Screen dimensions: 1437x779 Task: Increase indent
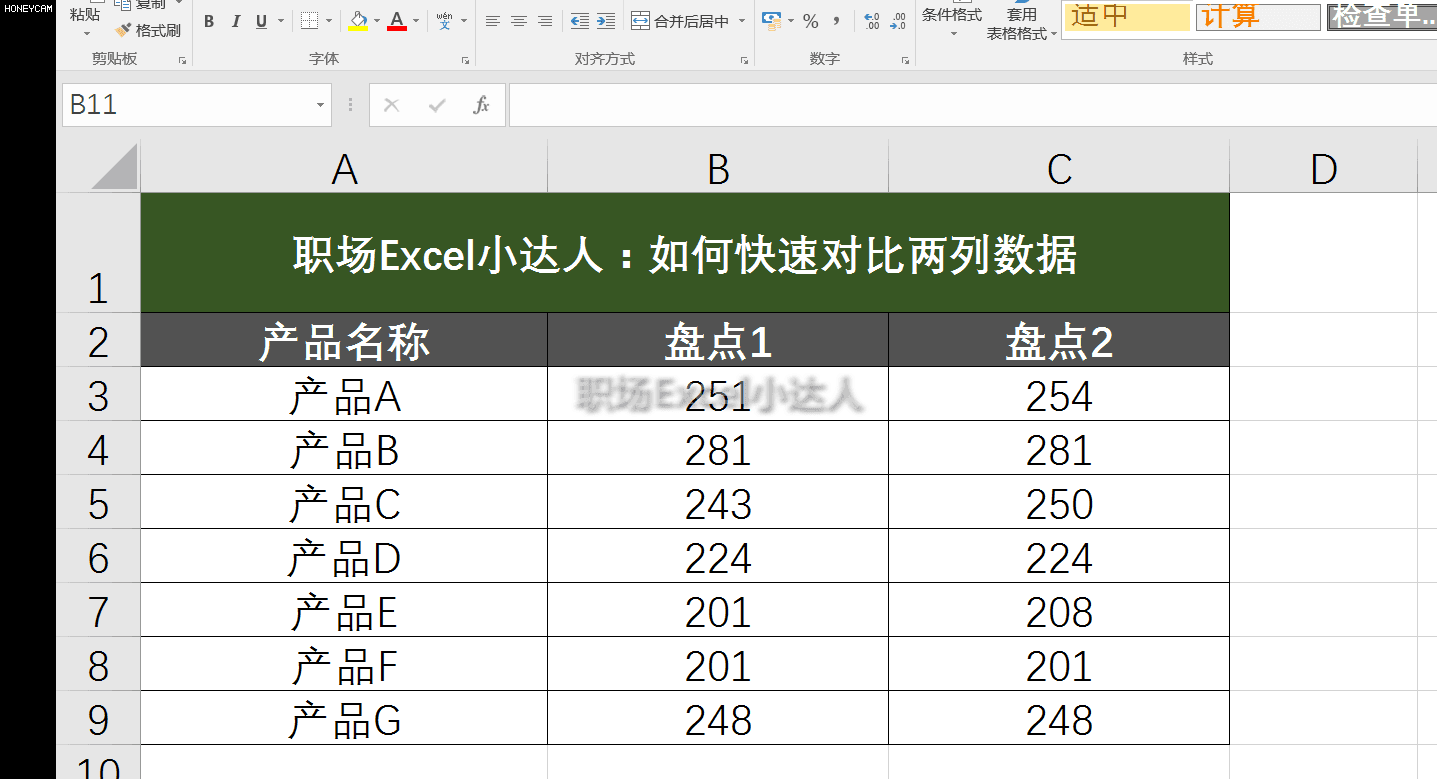pyautogui.click(x=606, y=21)
